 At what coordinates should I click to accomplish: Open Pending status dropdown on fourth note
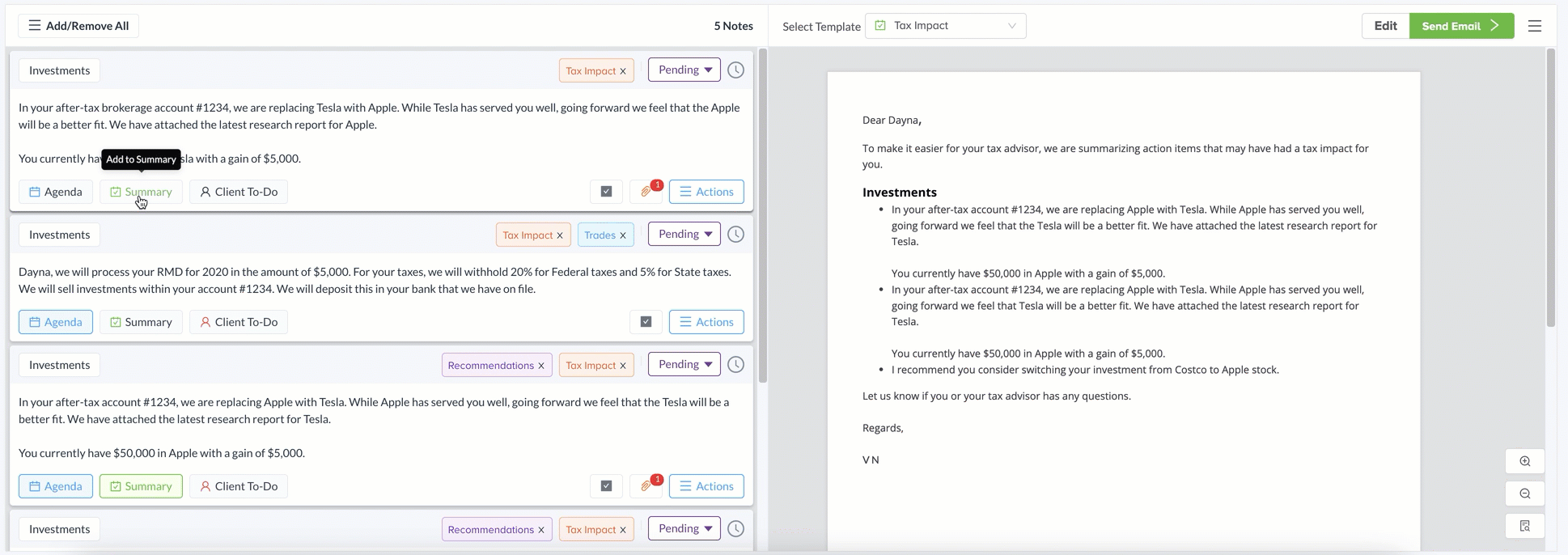tap(684, 528)
